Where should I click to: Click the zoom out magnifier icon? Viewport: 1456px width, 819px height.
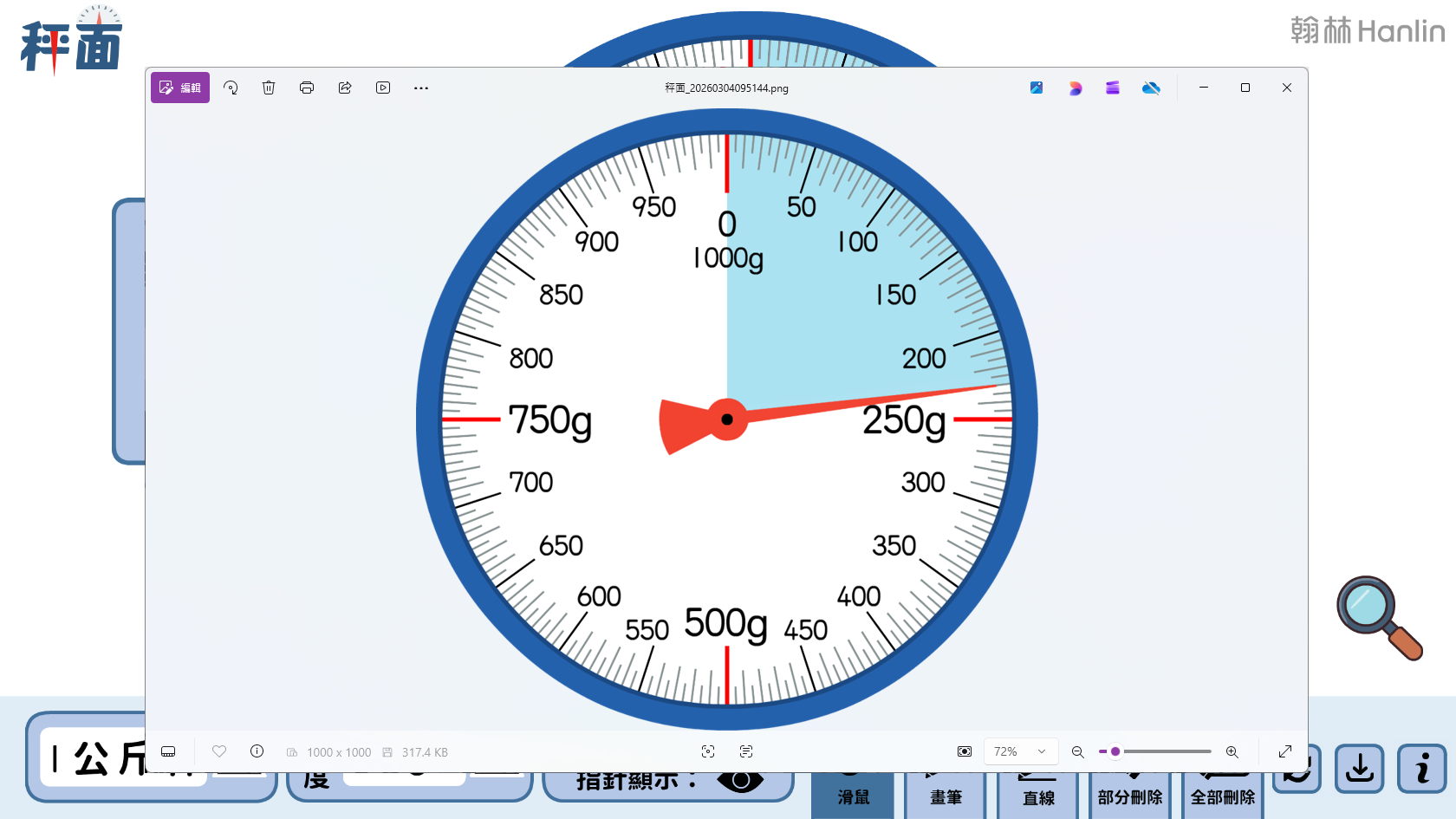(1078, 751)
